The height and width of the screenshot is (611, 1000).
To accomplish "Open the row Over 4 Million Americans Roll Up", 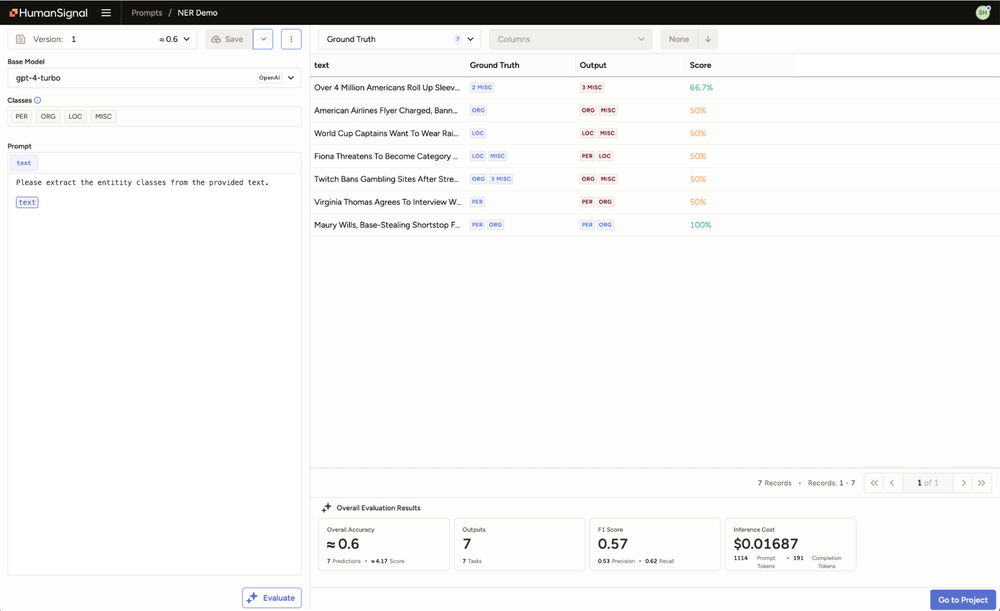I will pos(655,87).
